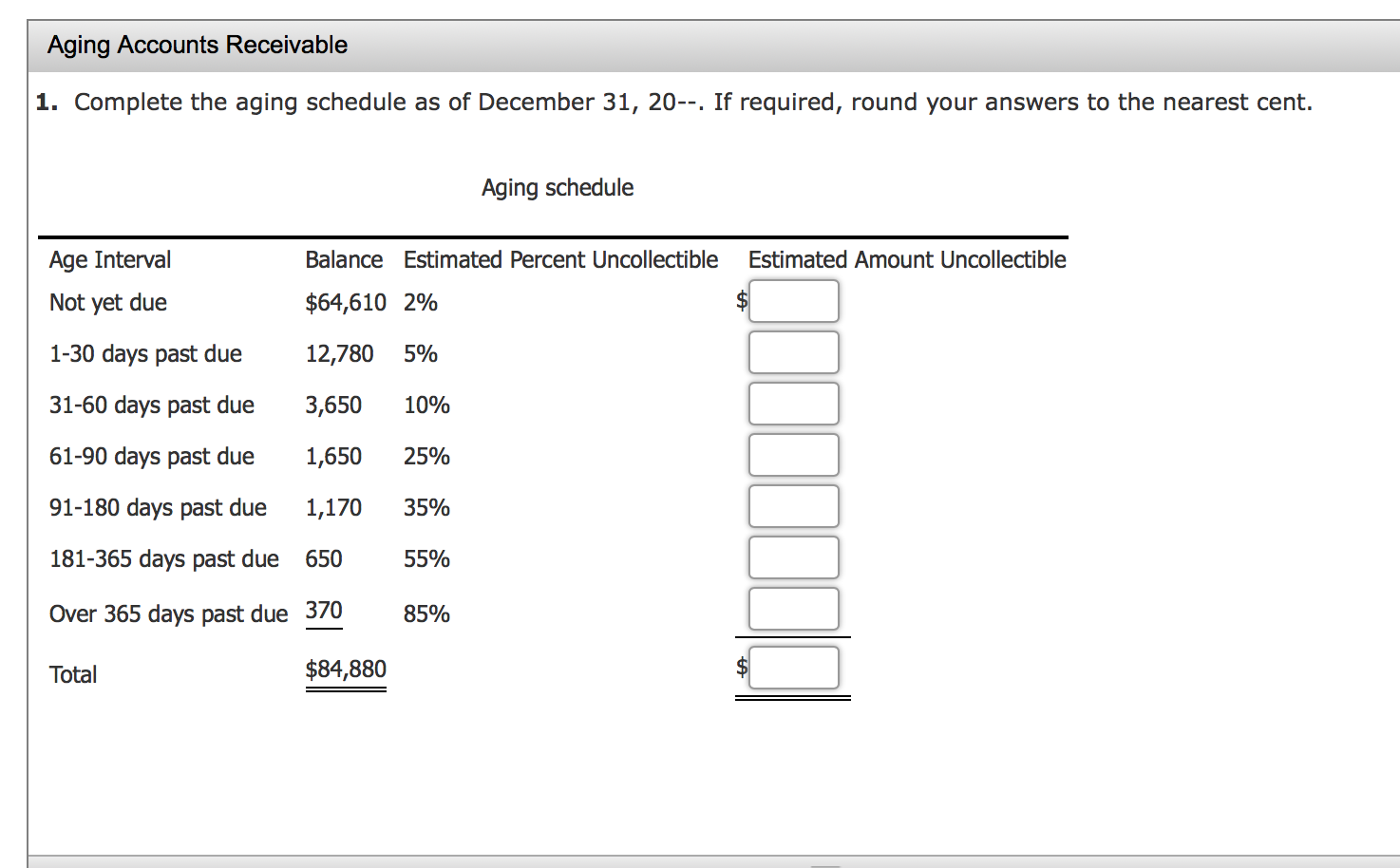Click the 1-30 days past due amount box

click(793, 352)
